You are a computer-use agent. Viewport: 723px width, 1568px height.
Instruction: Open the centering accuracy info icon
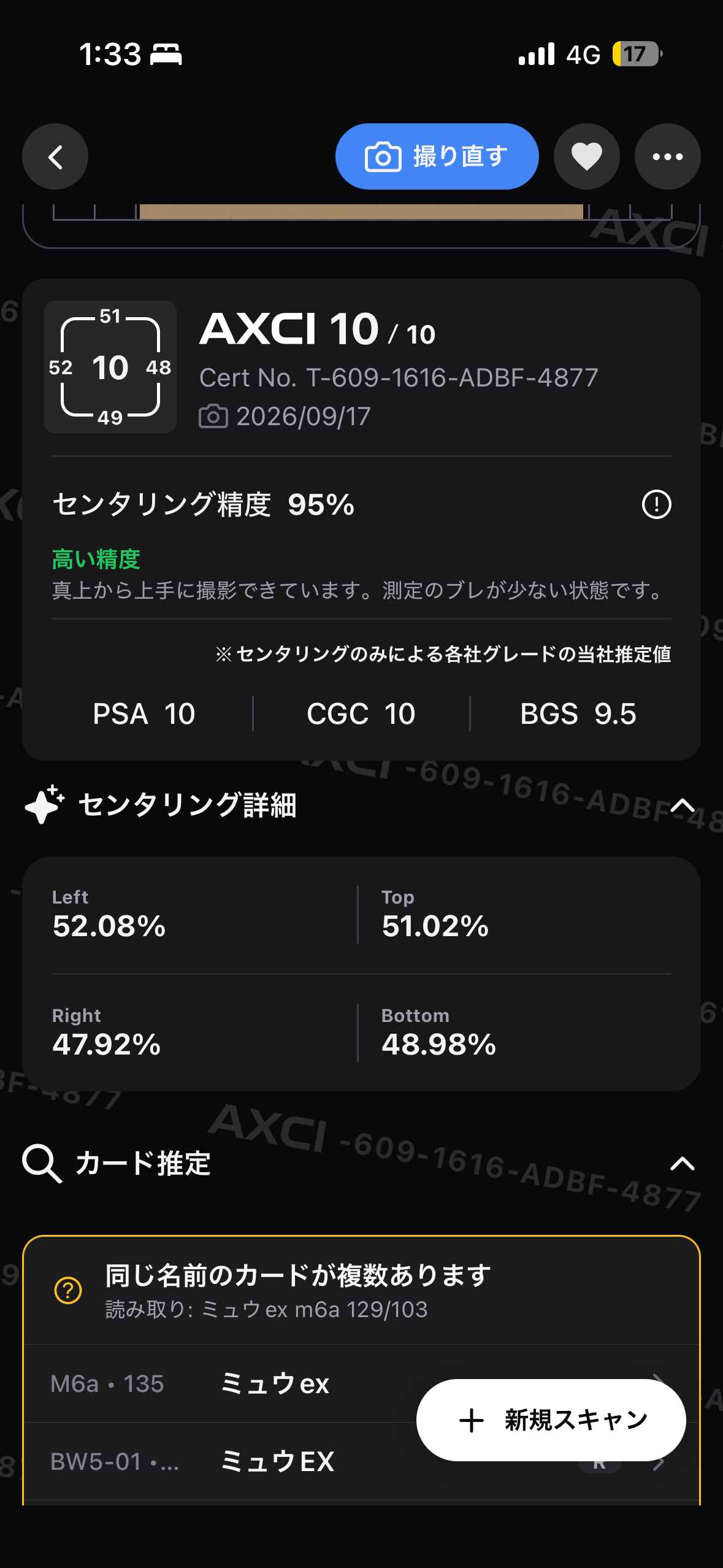click(656, 504)
